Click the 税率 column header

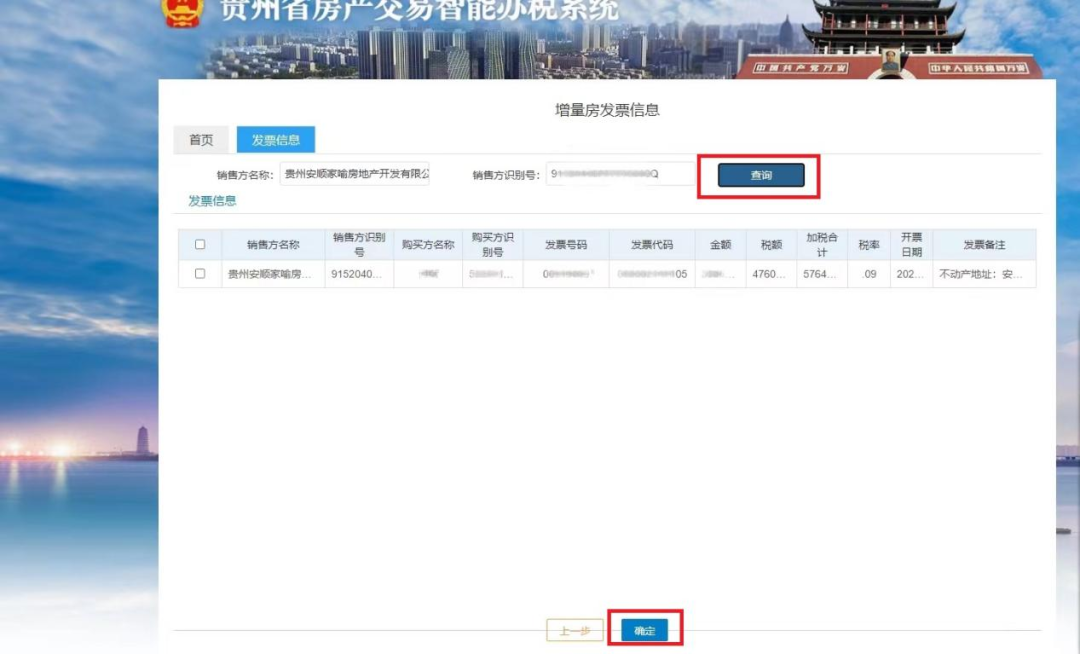click(x=869, y=244)
